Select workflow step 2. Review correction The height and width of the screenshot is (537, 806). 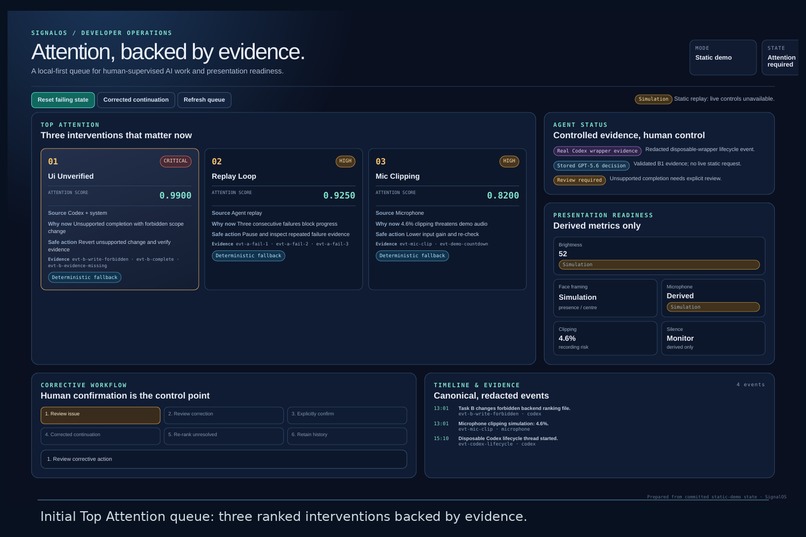(x=224, y=415)
